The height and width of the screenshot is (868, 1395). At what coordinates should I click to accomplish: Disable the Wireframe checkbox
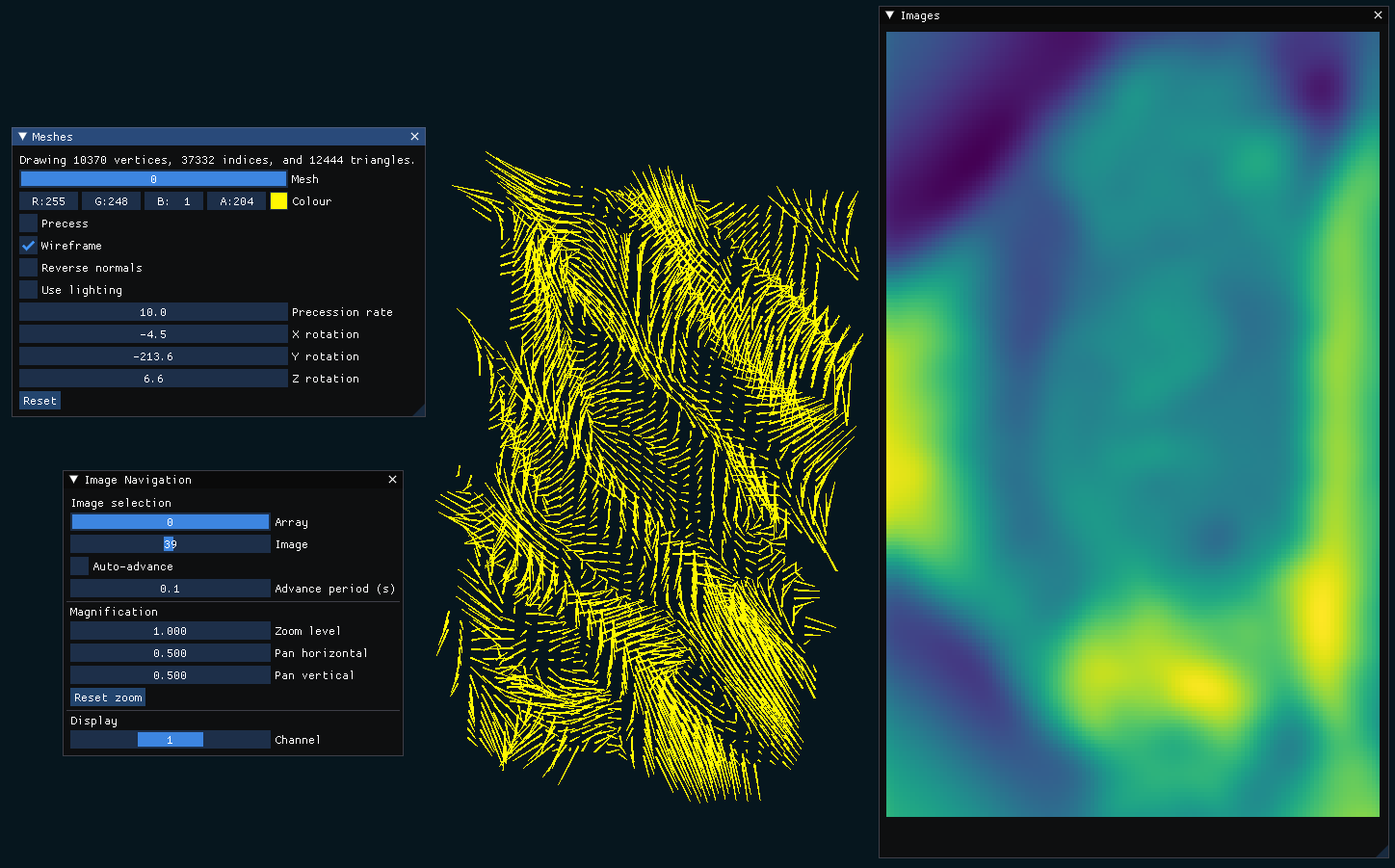pyautogui.click(x=28, y=245)
